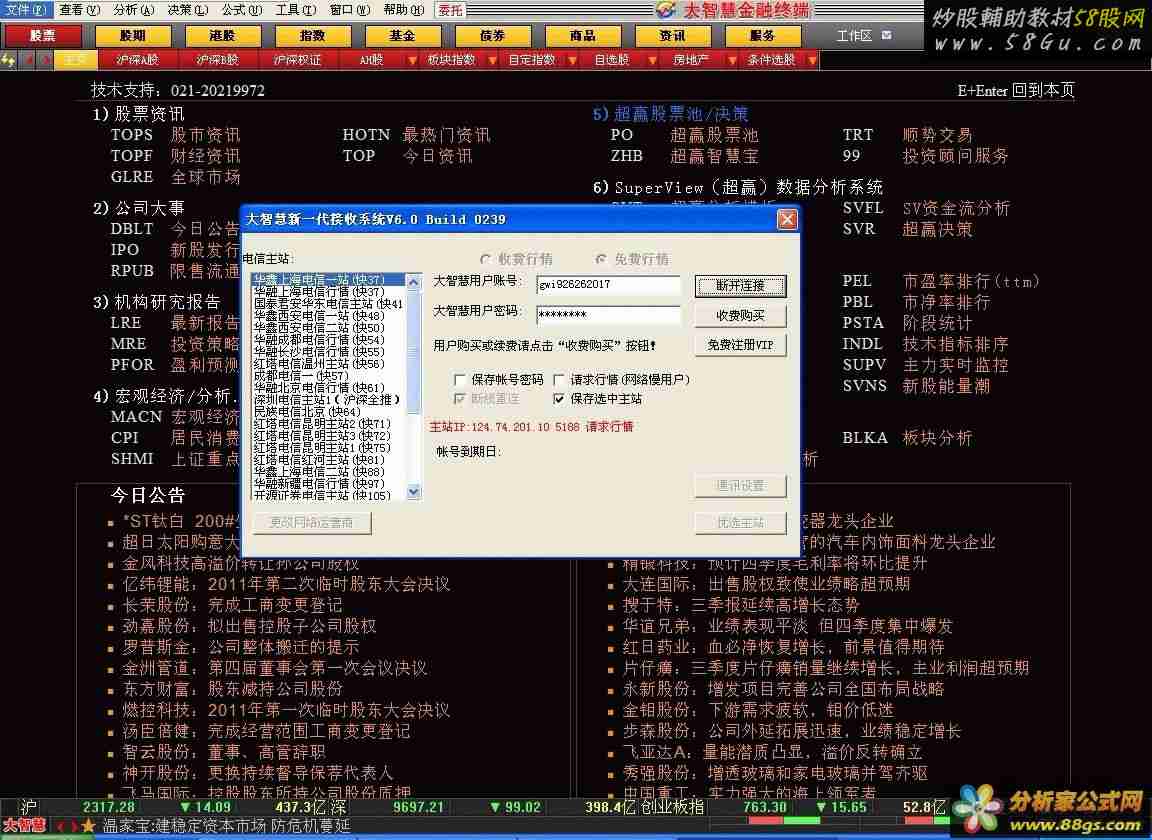Image resolution: width=1152 pixels, height=840 pixels.
Task: Switch to the red 股票 category button
Action: pyautogui.click(x=42, y=35)
